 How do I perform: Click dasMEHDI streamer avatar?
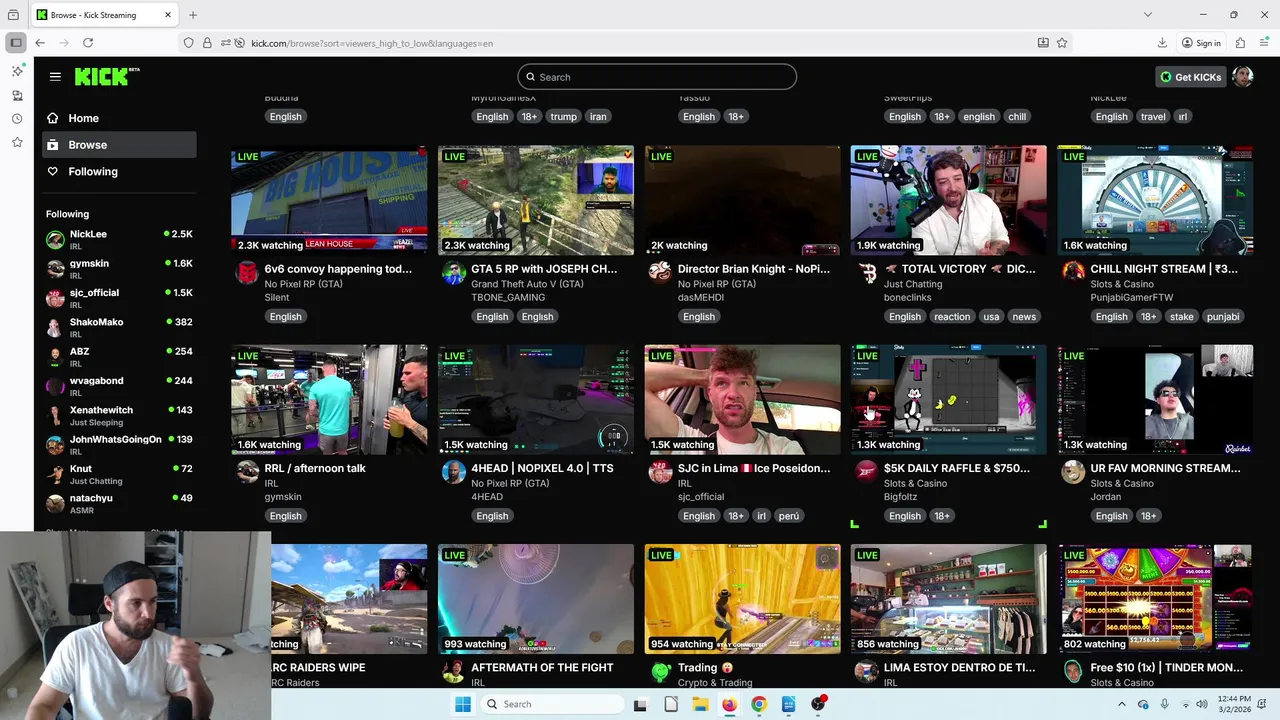660,272
